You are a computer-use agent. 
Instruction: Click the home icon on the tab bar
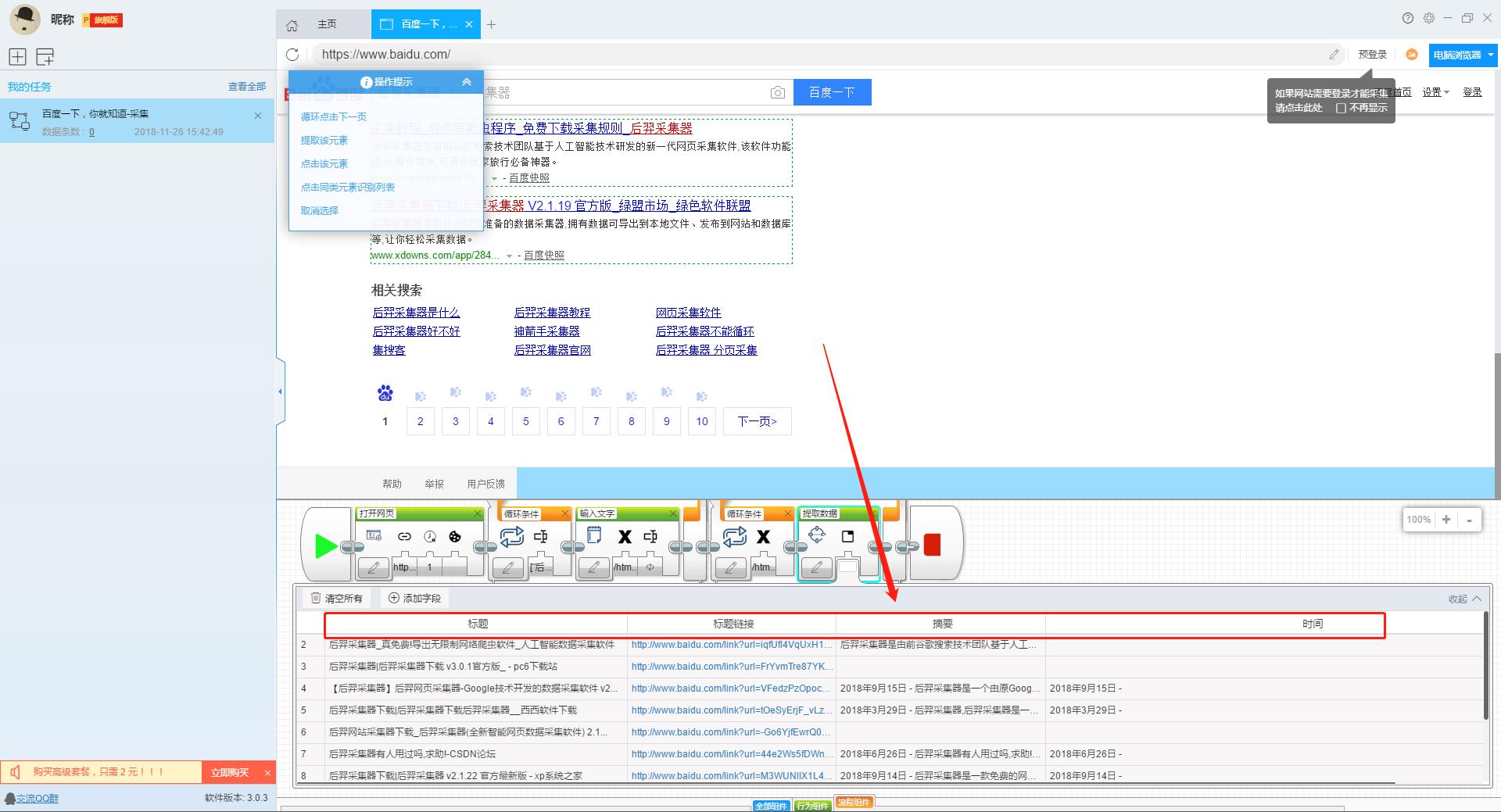(292, 25)
